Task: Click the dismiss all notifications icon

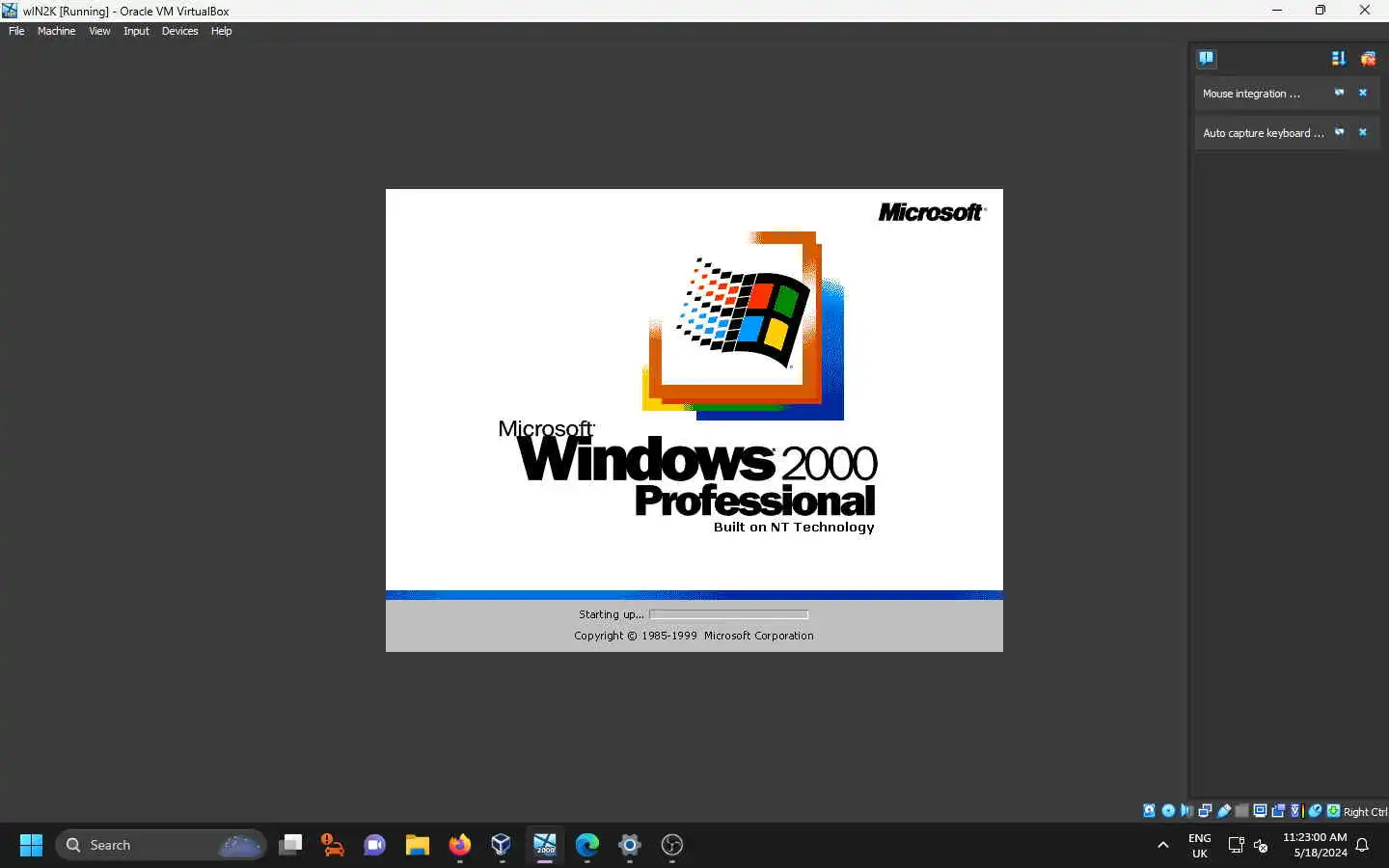Action: point(1368,59)
